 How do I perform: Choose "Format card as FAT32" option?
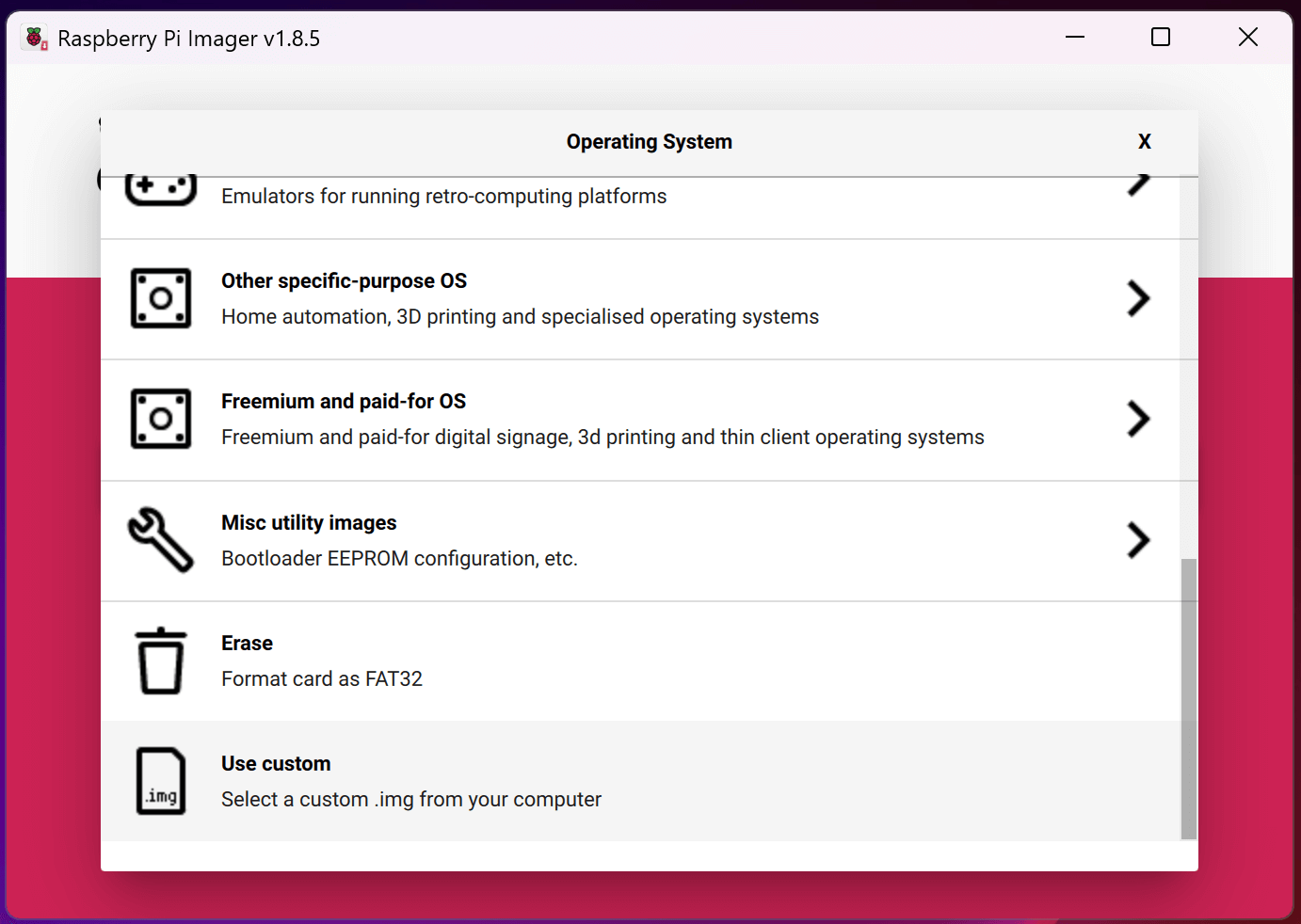[322, 679]
